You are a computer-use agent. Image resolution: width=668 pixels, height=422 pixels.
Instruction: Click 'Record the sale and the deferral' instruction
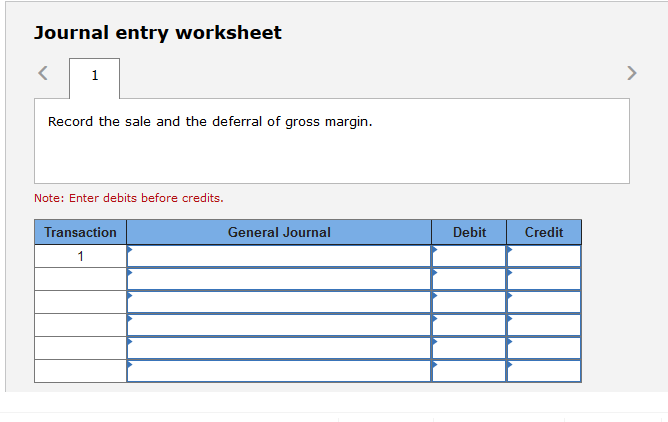click(x=210, y=122)
